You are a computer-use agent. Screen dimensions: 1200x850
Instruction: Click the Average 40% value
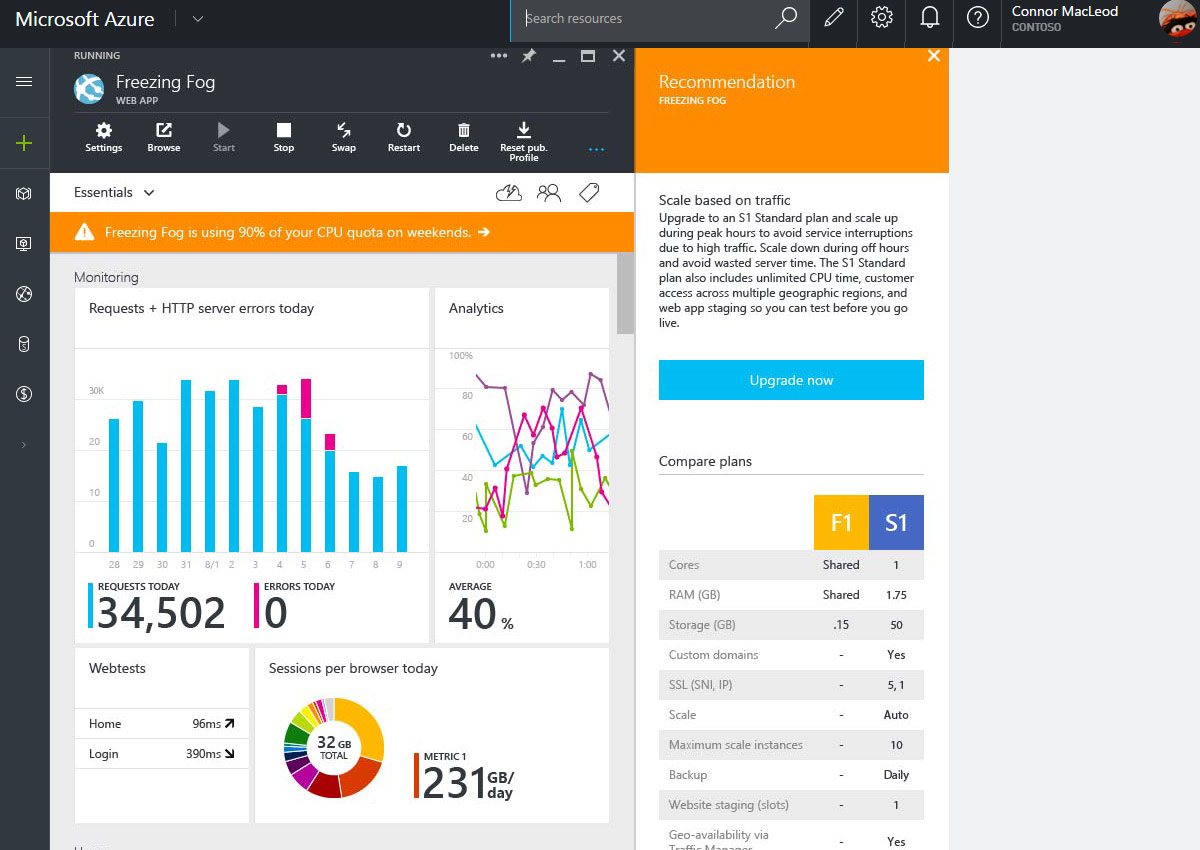coord(481,613)
